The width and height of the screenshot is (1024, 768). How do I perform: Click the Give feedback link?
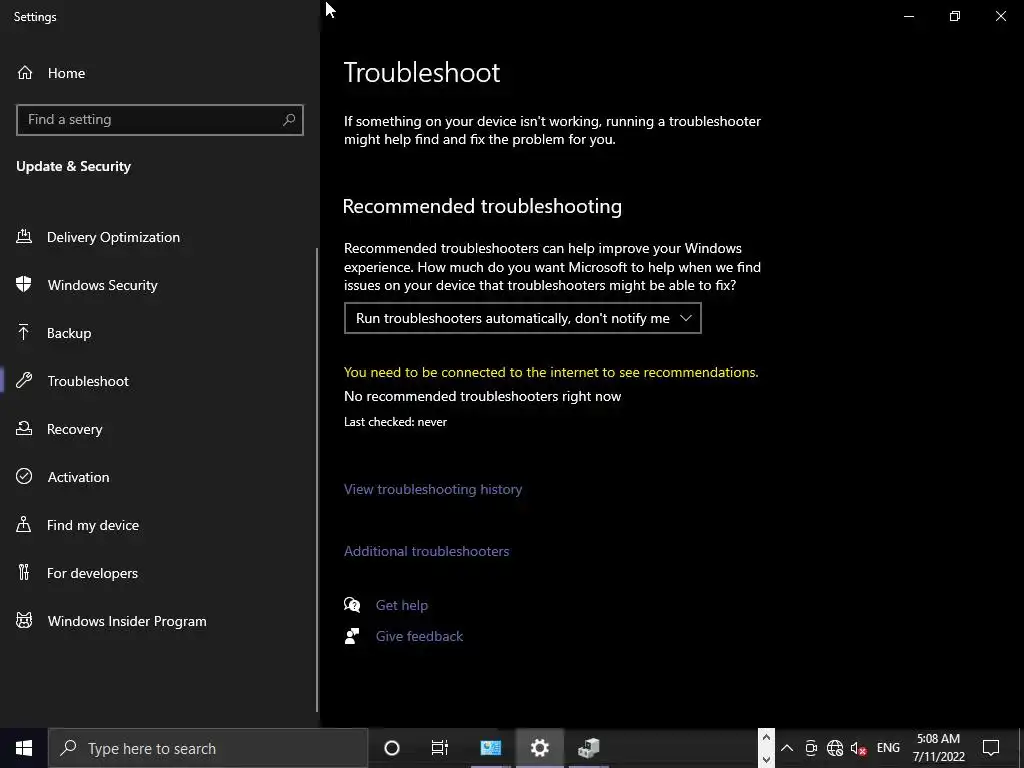(419, 636)
